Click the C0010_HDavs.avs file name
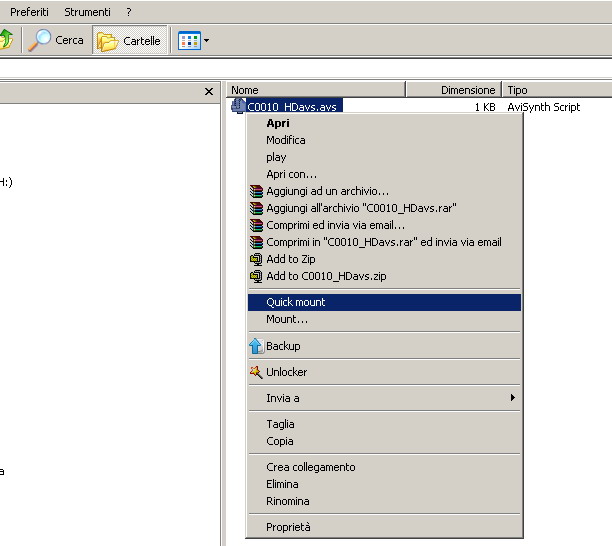 click(x=292, y=107)
